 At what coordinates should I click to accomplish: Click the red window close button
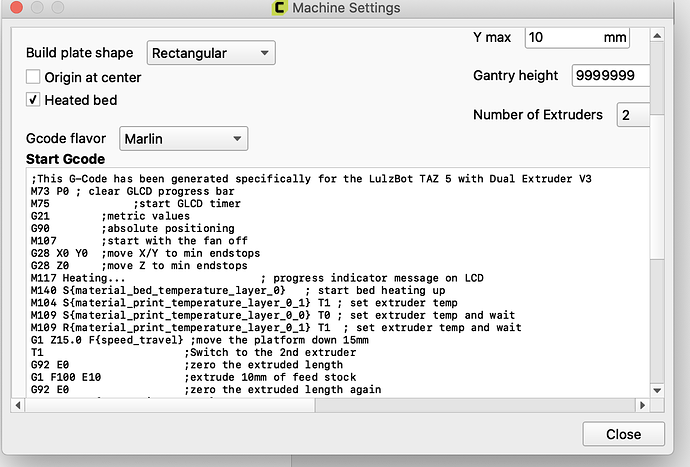click(x=17, y=7)
